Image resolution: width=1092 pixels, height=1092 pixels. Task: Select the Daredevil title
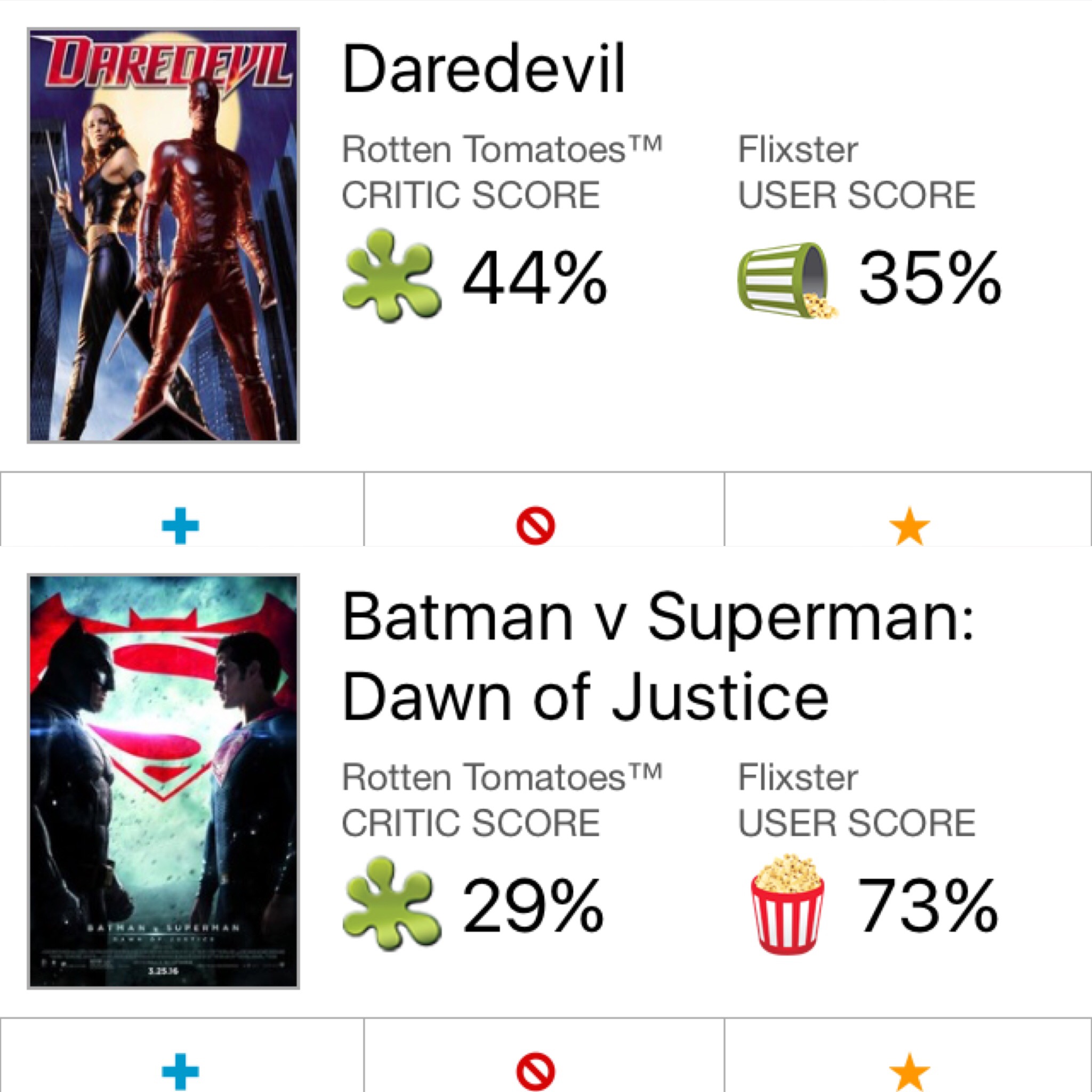pyautogui.click(x=484, y=69)
